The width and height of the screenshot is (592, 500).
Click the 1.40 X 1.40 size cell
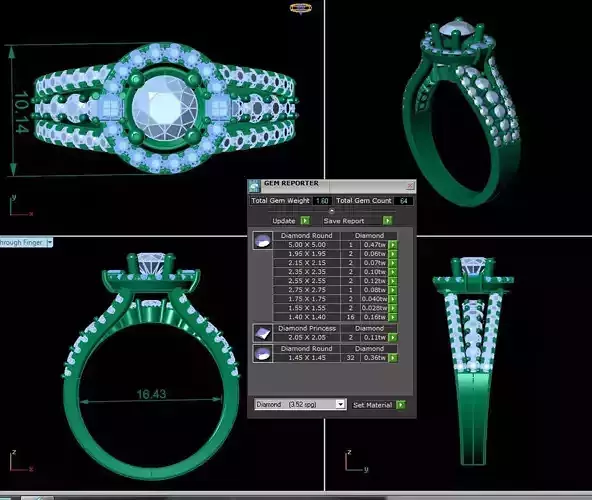(307, 317)
